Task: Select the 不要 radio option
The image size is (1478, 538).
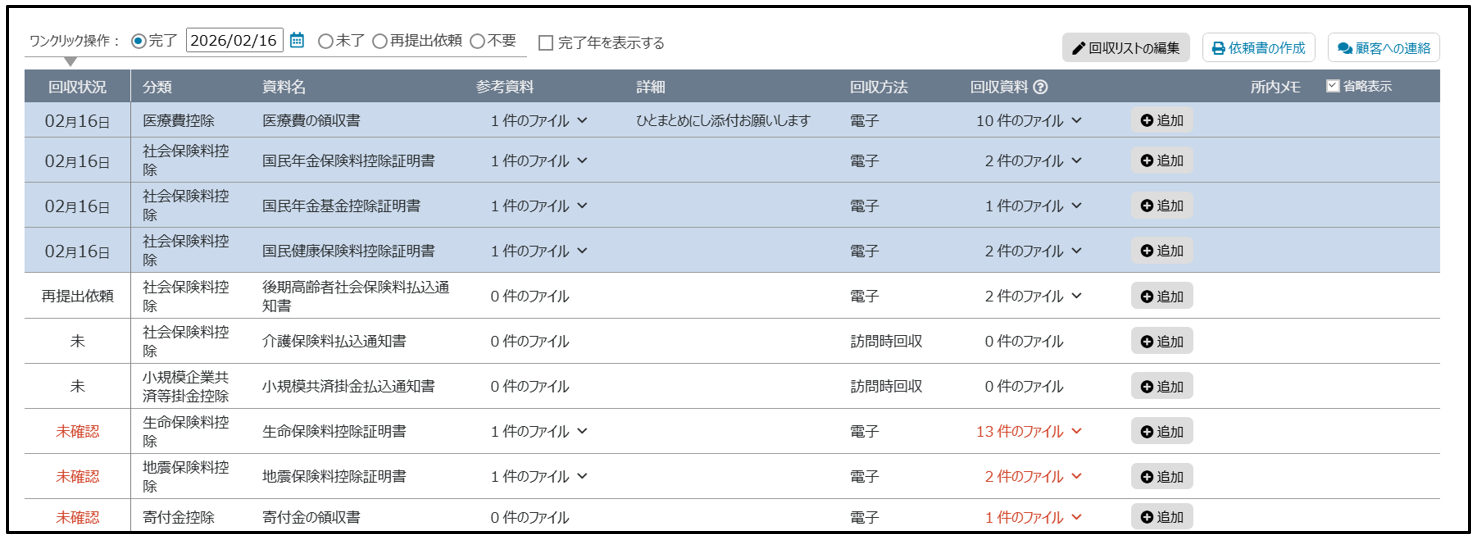Action: pos(477,42)
